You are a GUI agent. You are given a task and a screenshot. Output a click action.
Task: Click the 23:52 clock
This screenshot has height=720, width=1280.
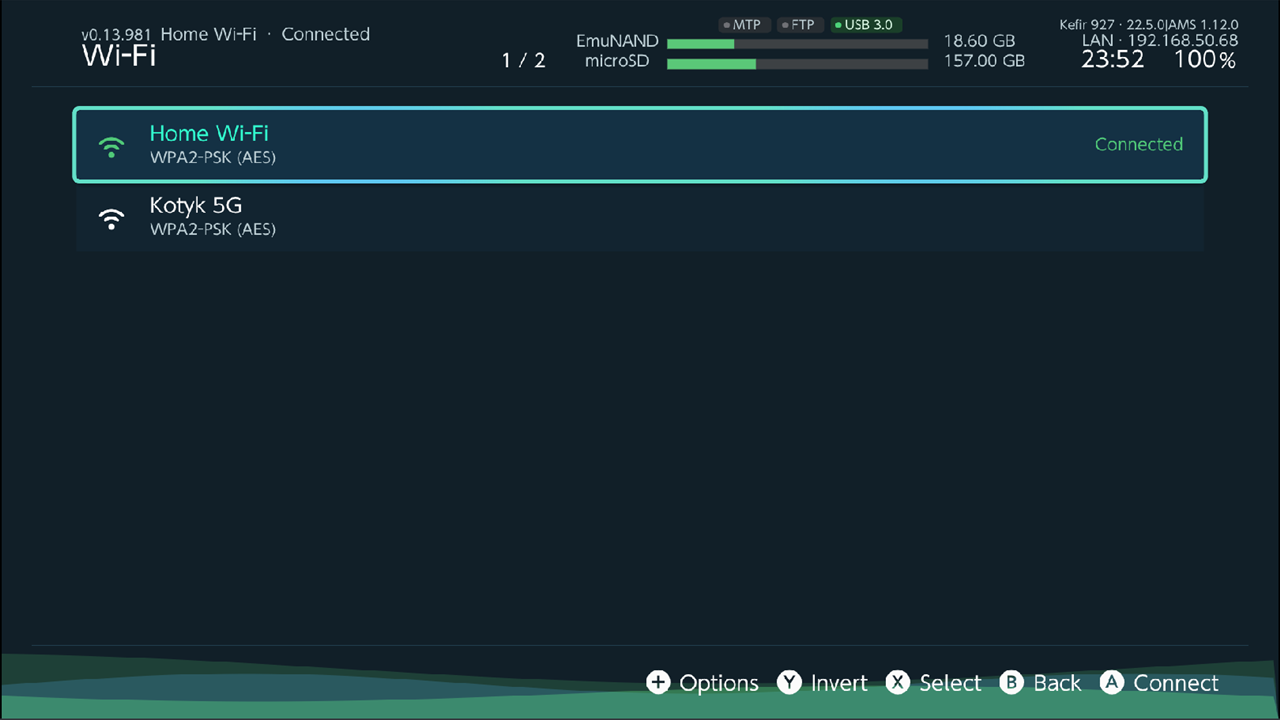click(x=1113, y=60)
